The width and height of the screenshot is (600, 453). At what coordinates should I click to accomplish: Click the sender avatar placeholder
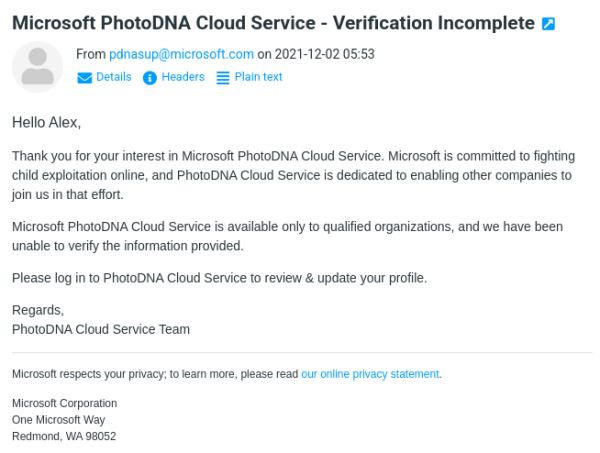coord(38,67)
